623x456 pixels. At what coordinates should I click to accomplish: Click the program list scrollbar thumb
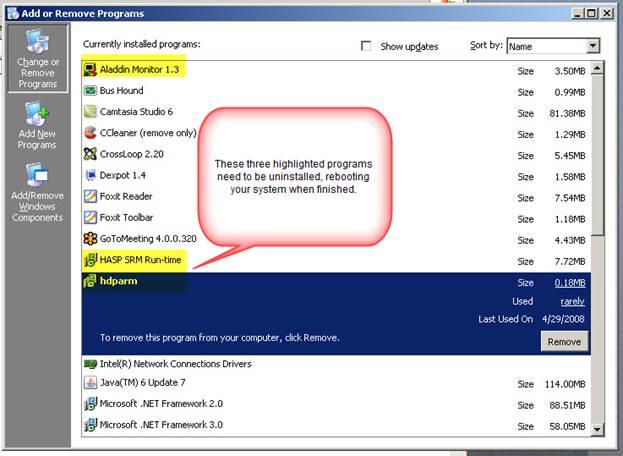click(597, 155)
